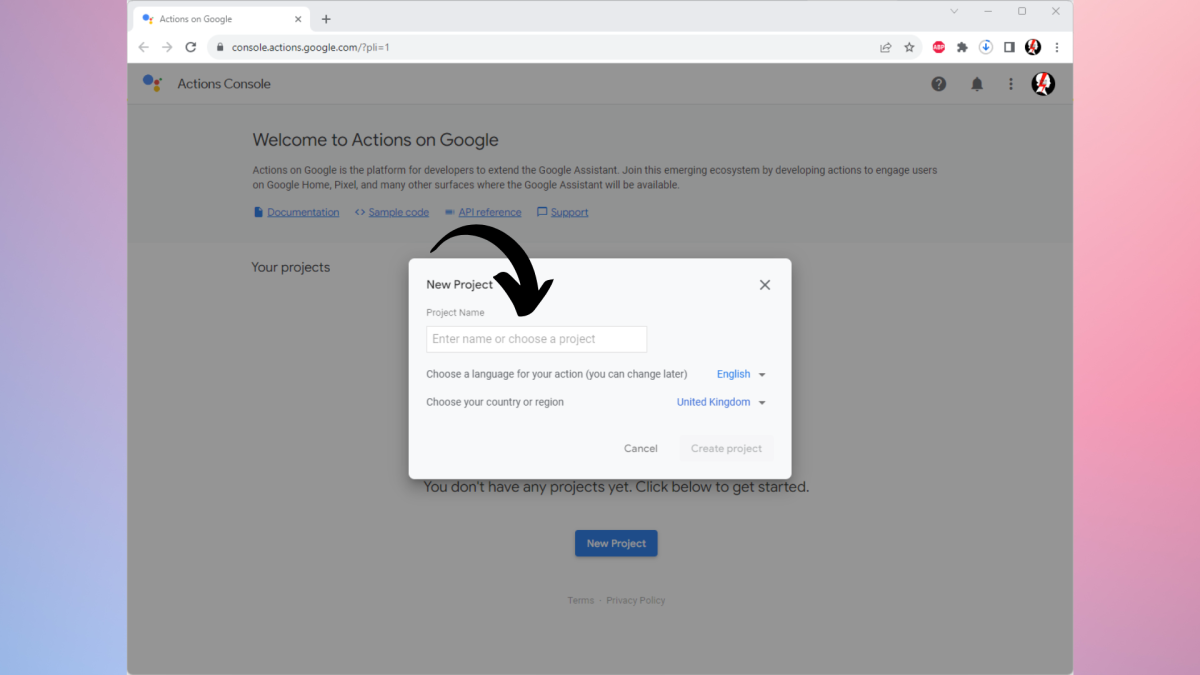Bookmark this page with star icon
The width and height of the screenshot is (1200, 675).
[909, 47]
